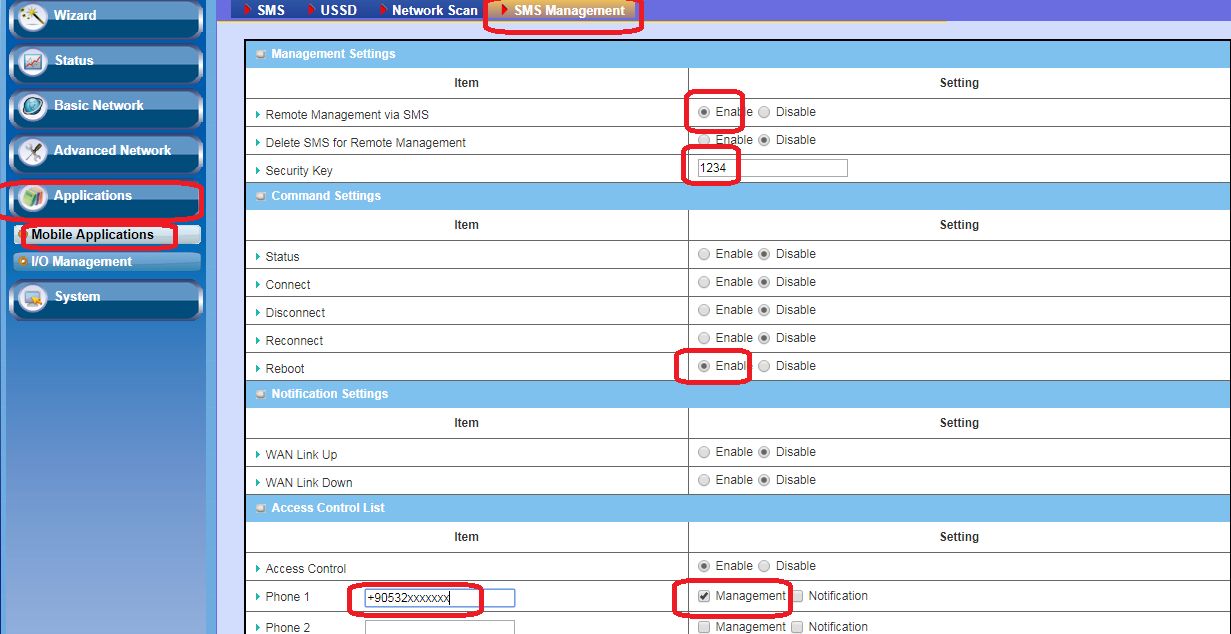
Task: Click the Applications sidebar icon
Action: click(33, 197)
